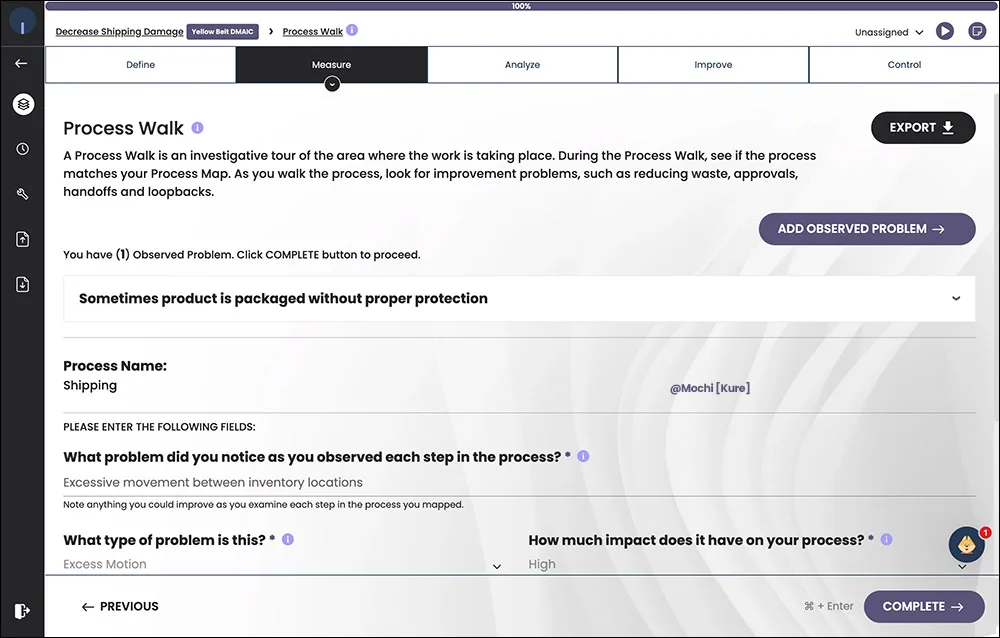Click the back arrow in sidebar
This screenshot has width=1000, height=638.
pos(21,63)
